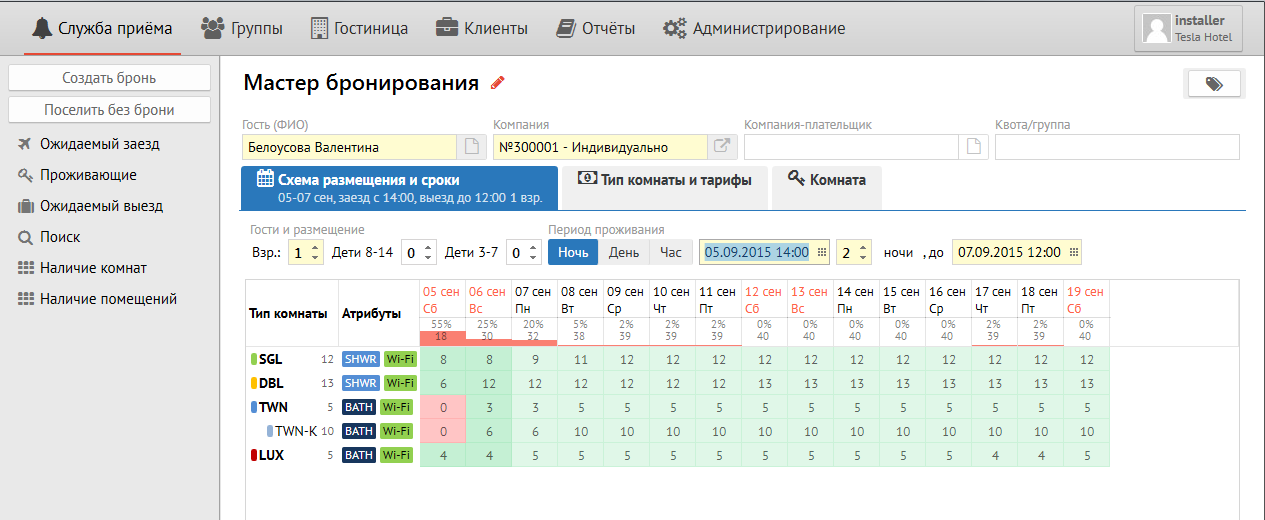The width and height of the screenshot is (1265, 520).
Task: Open the external link icon beside company field
Action: point(721,147)
